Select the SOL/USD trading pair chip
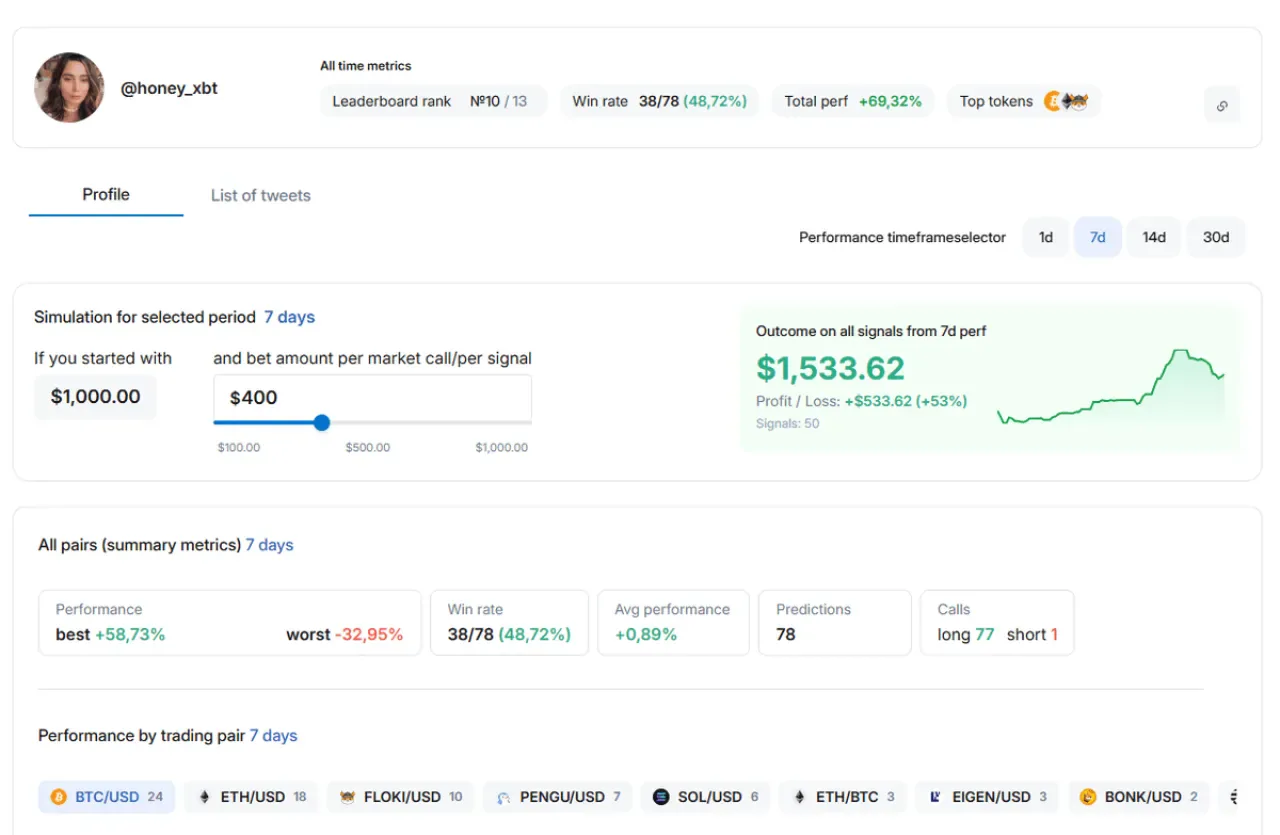This screenshot has width=1280, height=835. pos(705,797)
